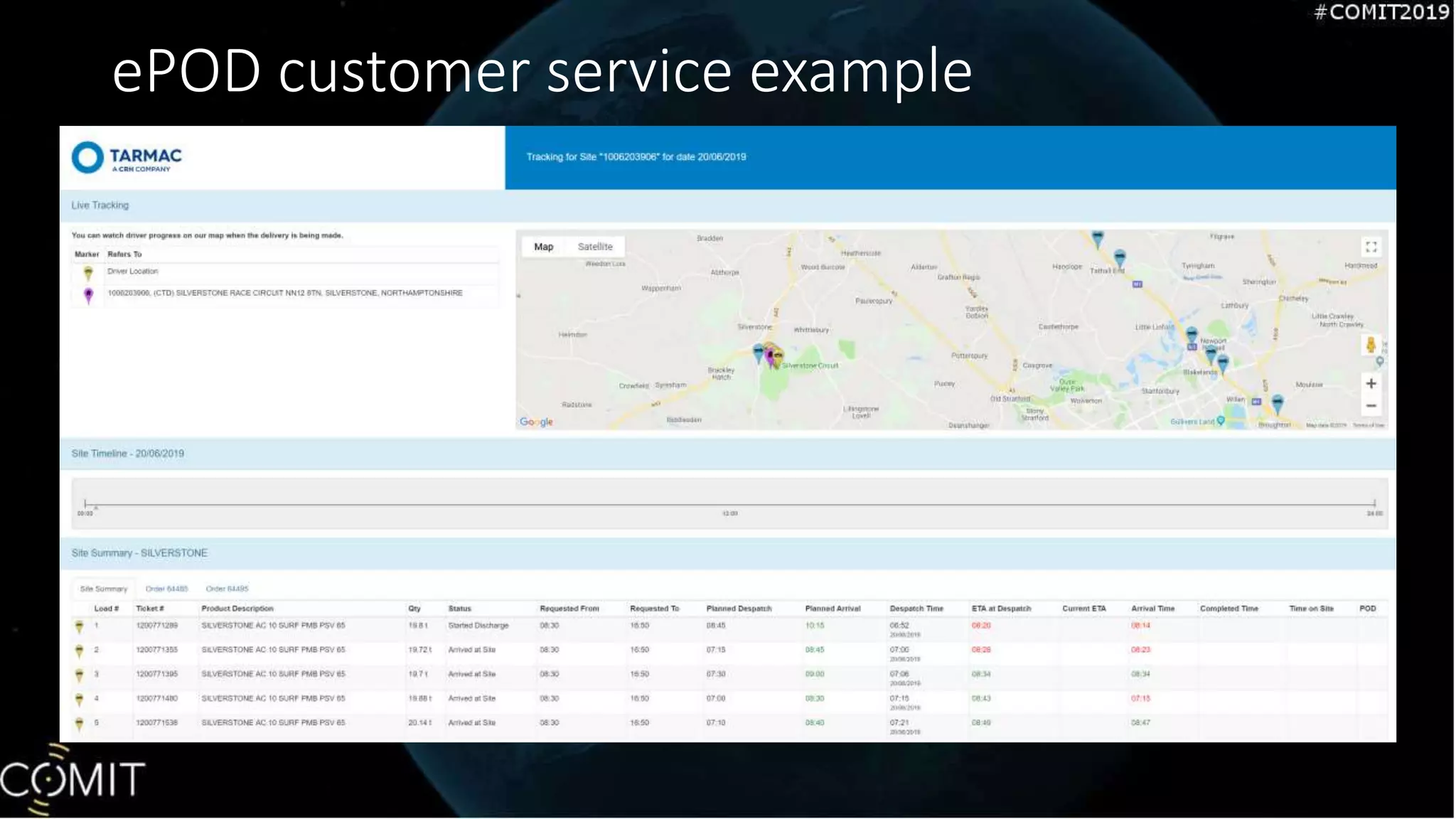Click the driver marker icon for load 1
This screenshot has width=1456, height=819.
(80, 626)
